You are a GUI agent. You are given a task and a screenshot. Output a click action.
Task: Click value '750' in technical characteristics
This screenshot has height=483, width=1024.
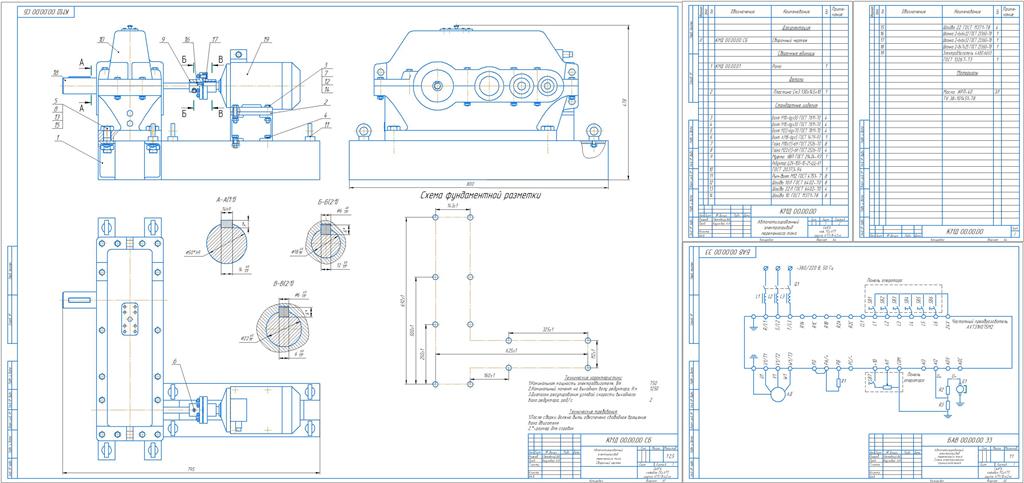[x=655, y=383]
